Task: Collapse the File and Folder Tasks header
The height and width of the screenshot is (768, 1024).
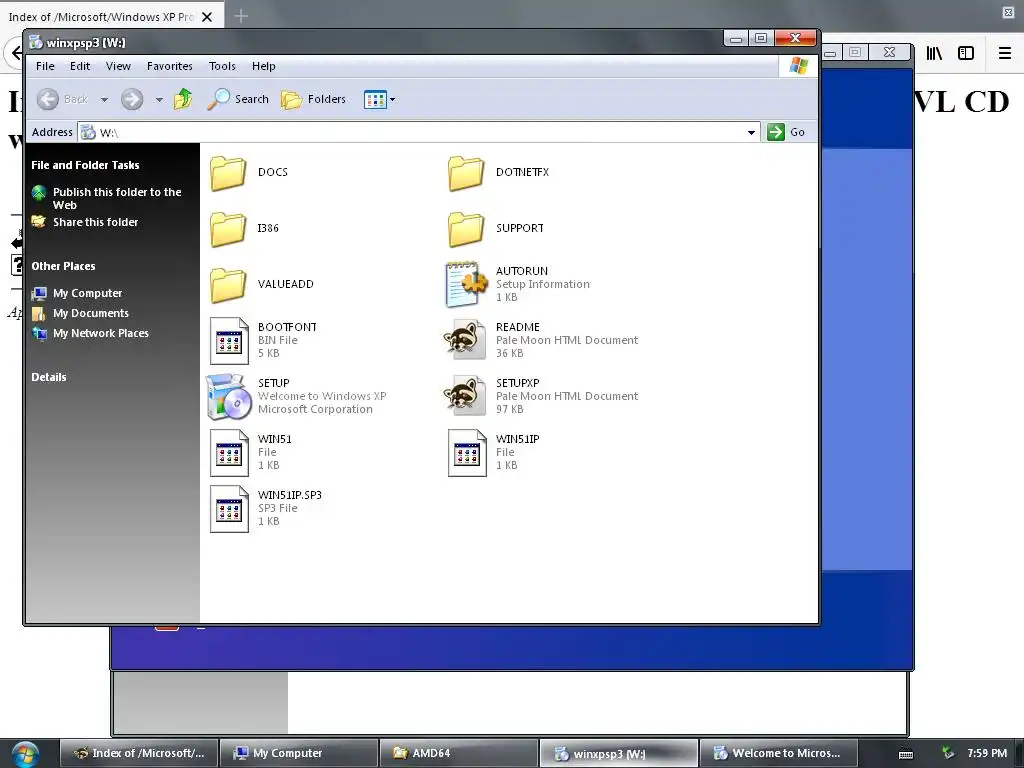Action: click(85, 165)
